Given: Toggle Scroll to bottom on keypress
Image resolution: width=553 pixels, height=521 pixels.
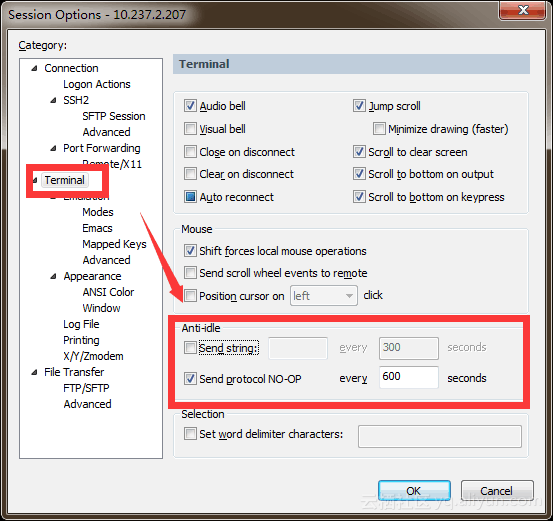Looking at the screenshot, I should click(x=359, y=197).
